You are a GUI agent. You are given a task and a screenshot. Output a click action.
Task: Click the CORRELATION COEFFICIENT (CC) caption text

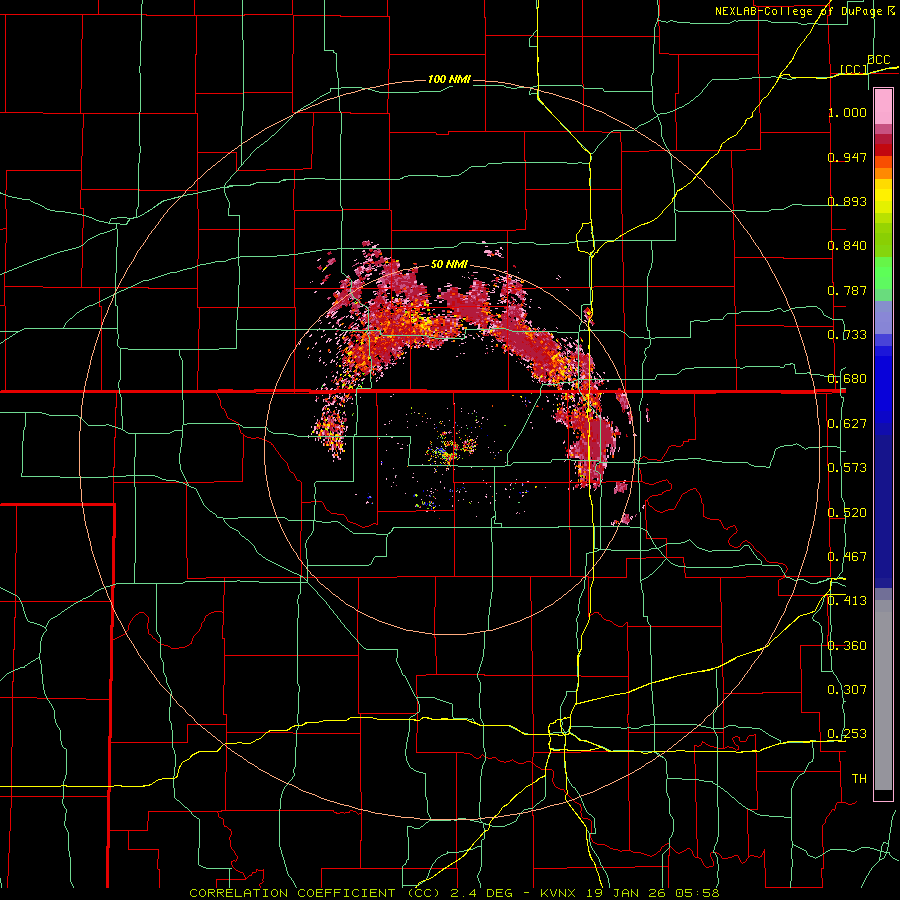[315, 893]
